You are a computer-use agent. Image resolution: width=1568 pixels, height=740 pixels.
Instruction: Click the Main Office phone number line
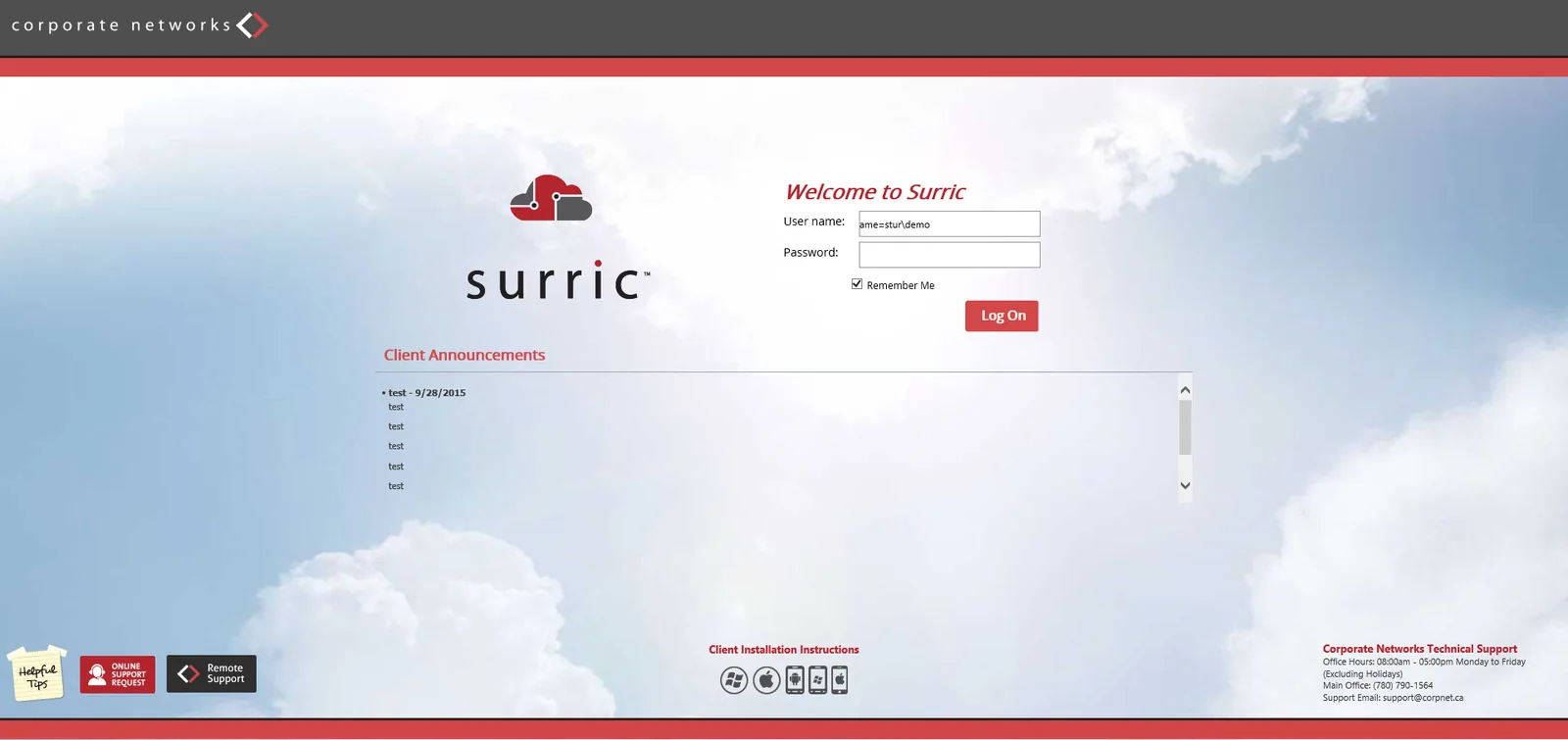tap(1378, 686)
